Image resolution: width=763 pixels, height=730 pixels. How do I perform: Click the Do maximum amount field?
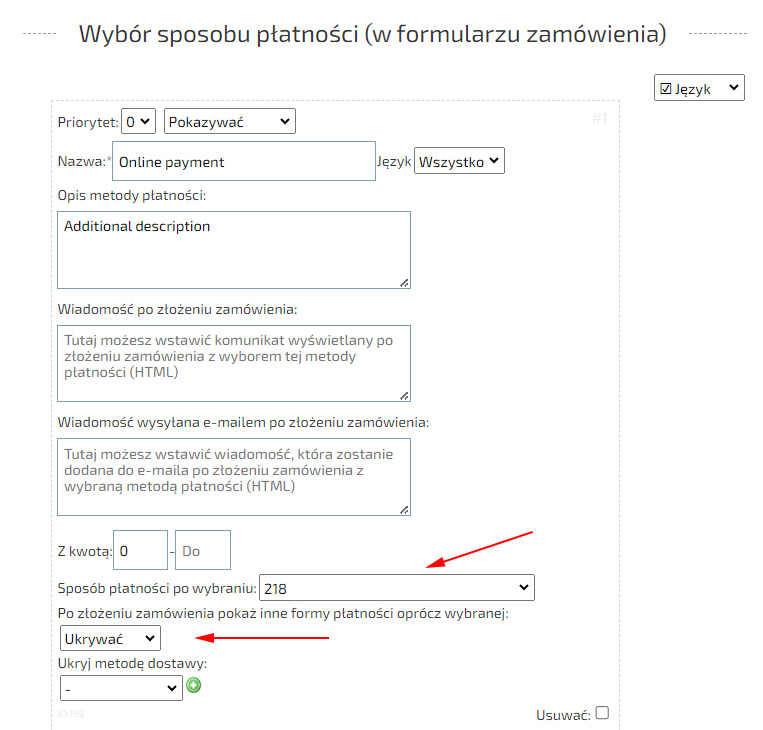[203, 550]
